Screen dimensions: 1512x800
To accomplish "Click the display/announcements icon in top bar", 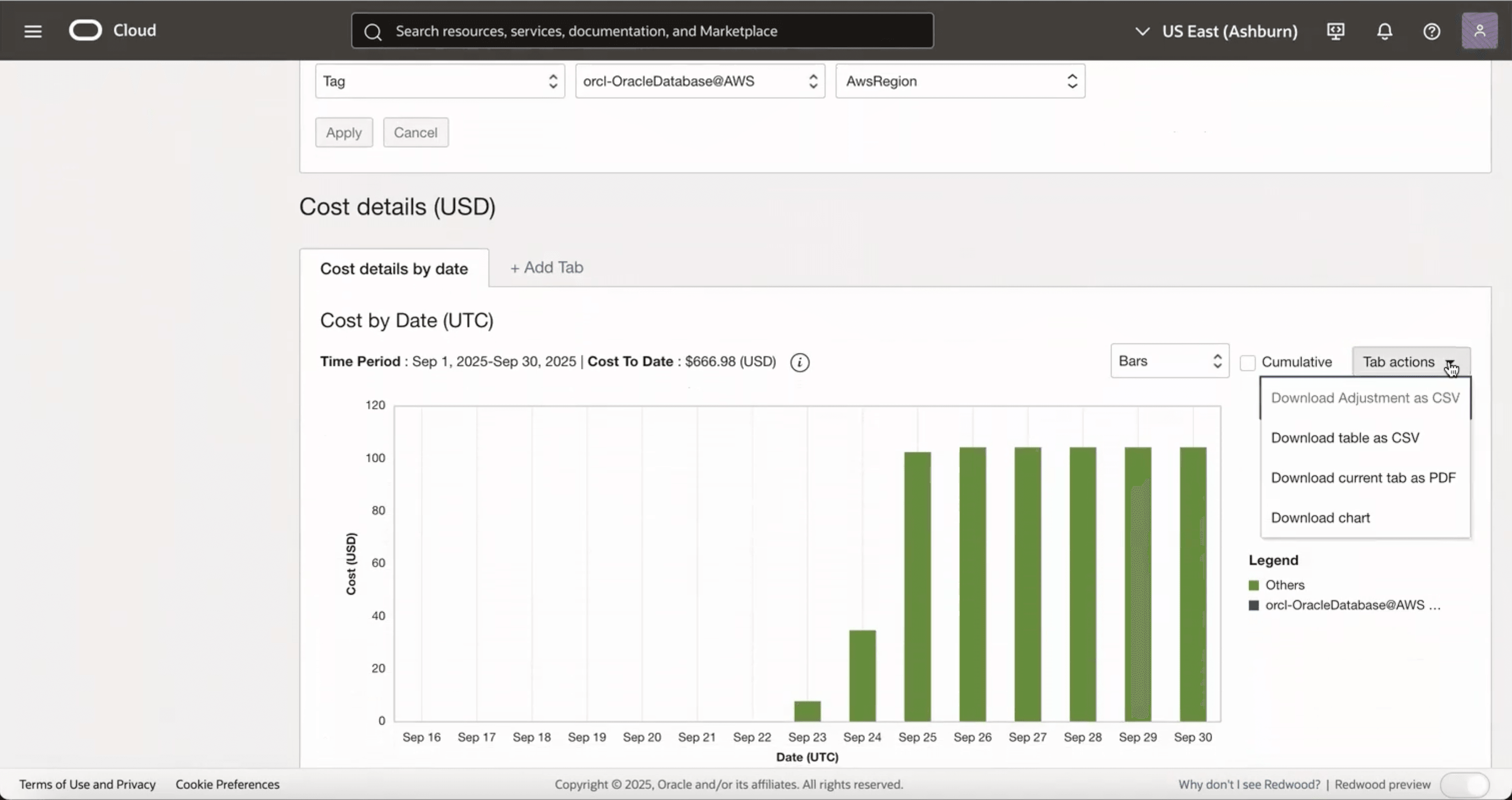I will 1335,31.
